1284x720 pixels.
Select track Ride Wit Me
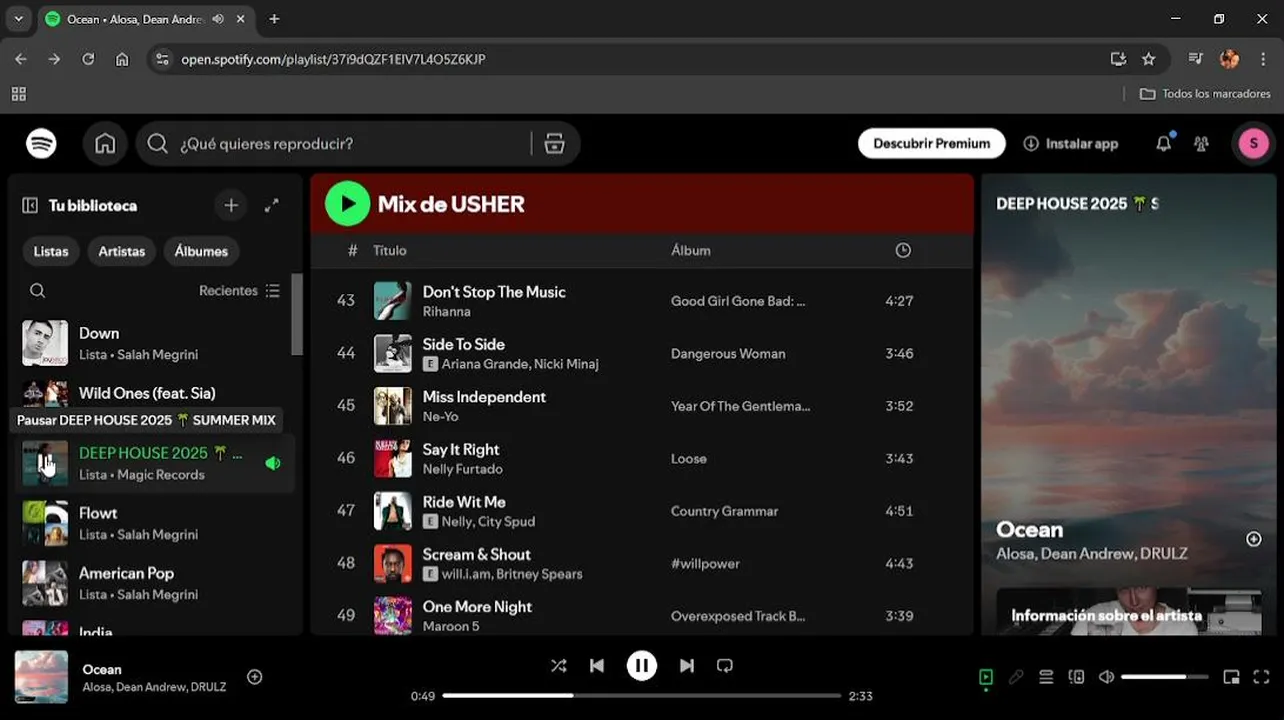coord(464,502)
